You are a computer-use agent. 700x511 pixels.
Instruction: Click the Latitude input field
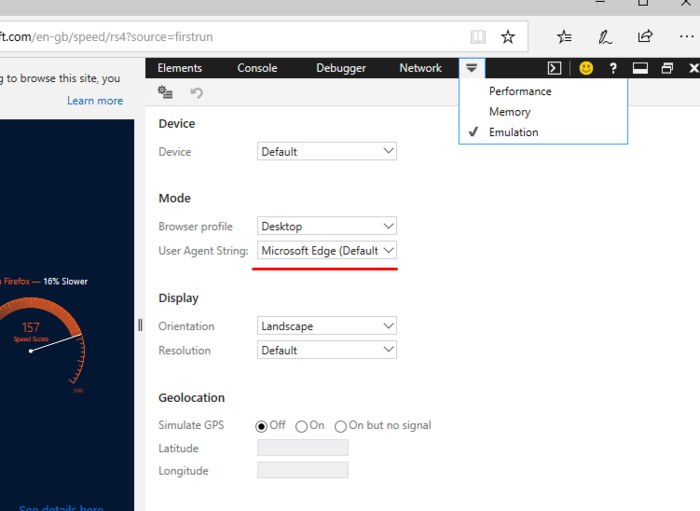pos(303,448)
